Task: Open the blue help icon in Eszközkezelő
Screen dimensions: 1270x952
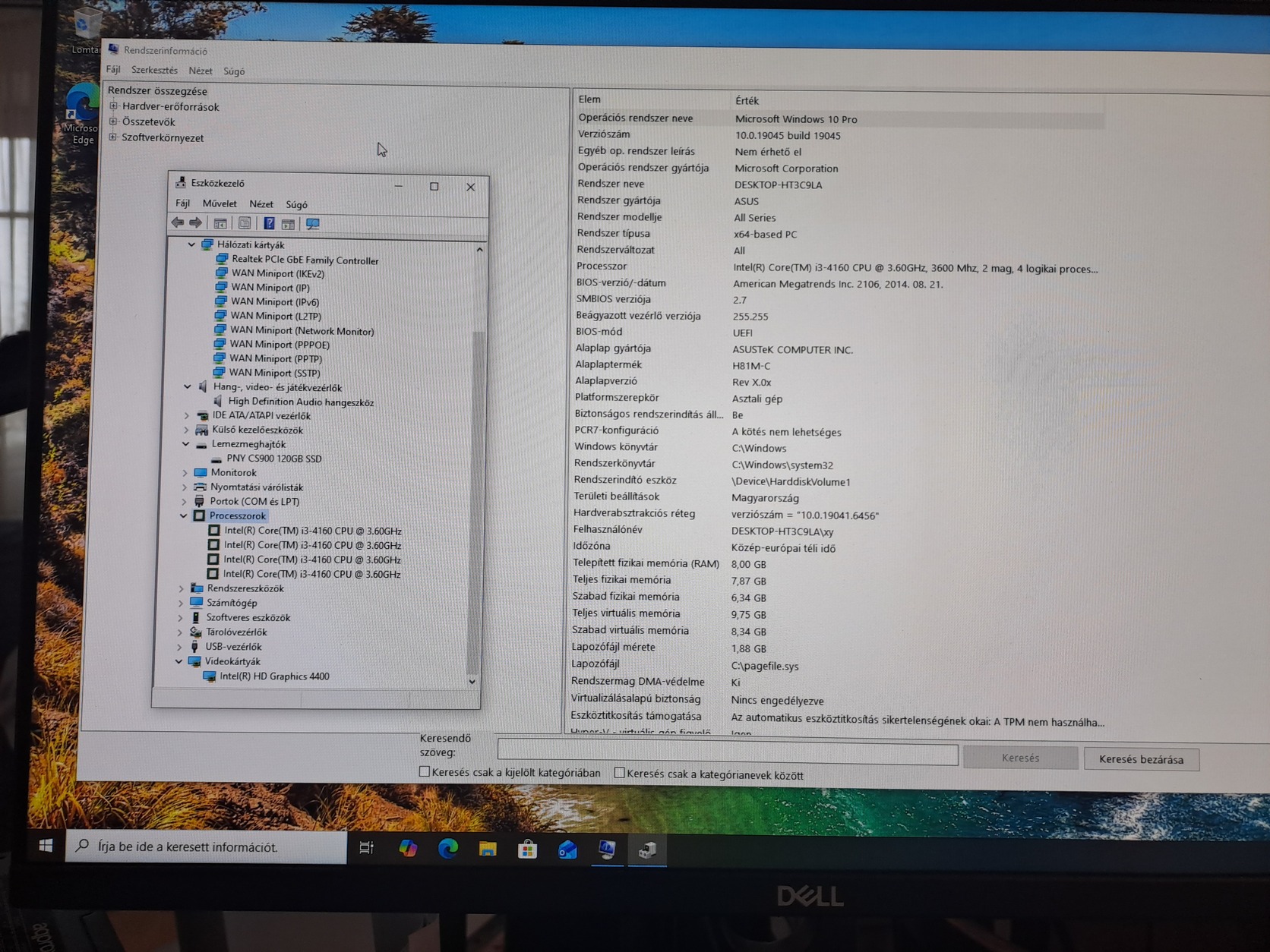Action: [x=269, y=223]
